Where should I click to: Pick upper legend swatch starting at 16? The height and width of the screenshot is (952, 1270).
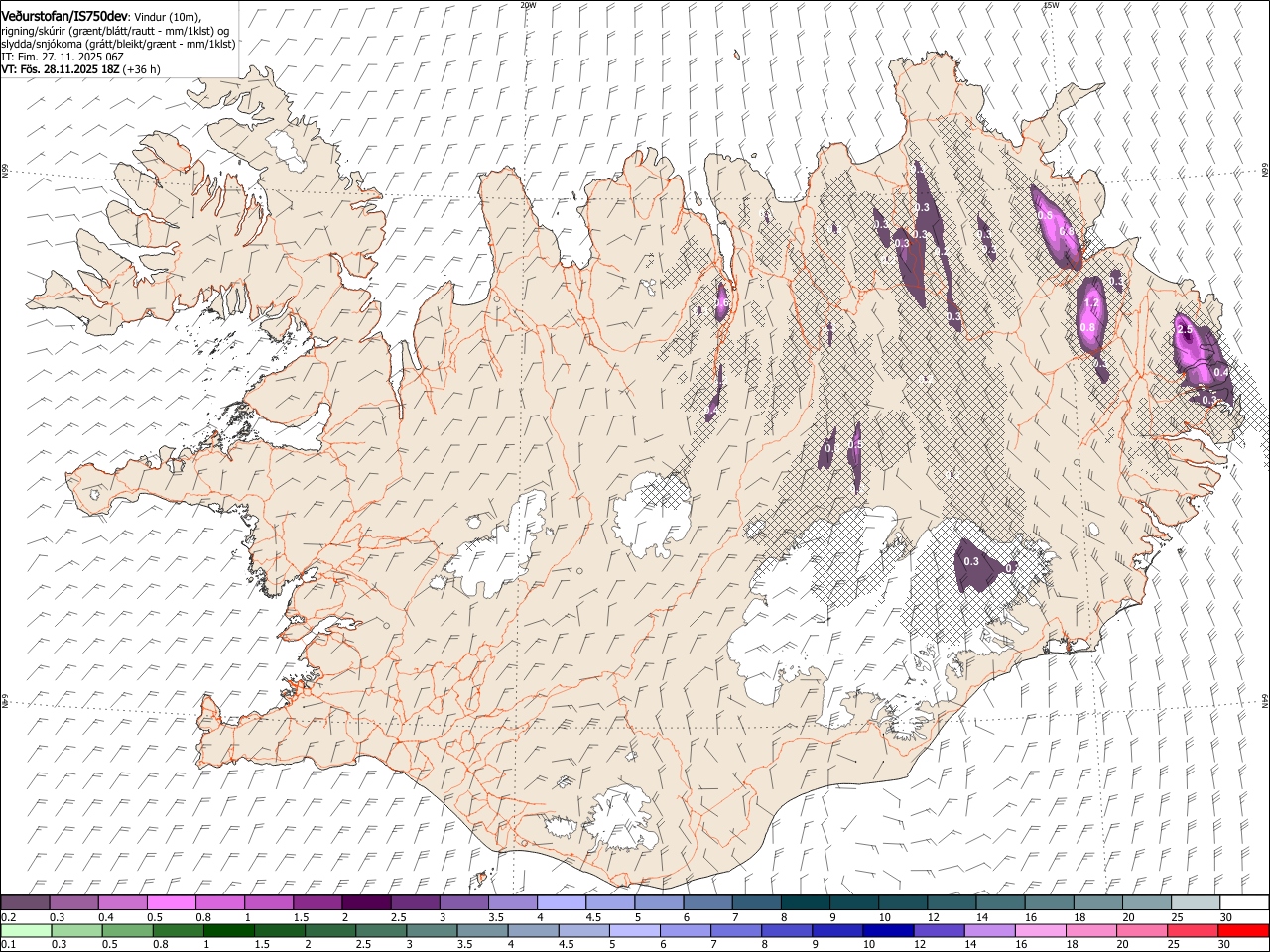pyautogui.click(x=1049, y=903)
